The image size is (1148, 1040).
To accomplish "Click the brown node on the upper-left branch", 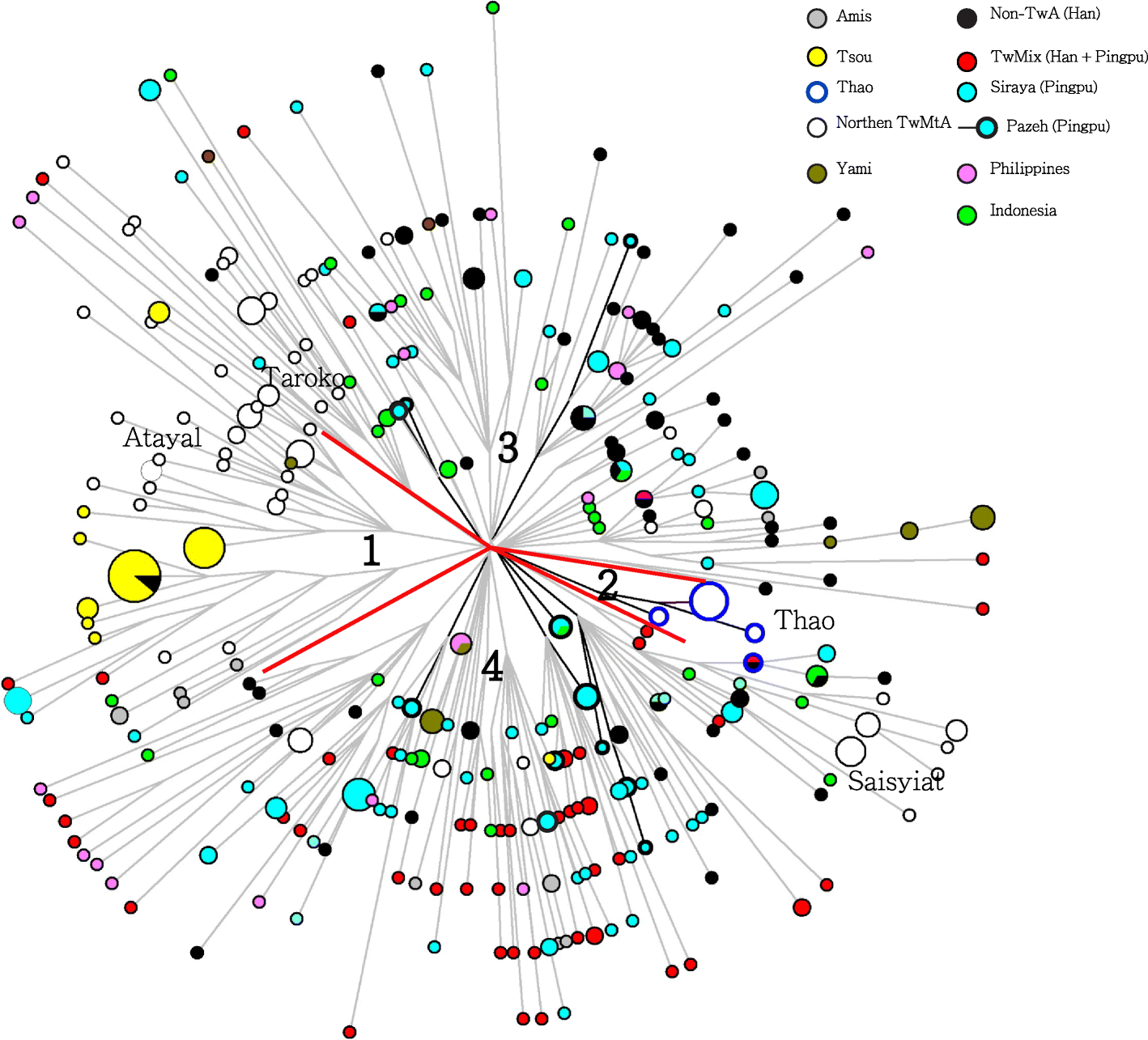I will click(208, 156).
